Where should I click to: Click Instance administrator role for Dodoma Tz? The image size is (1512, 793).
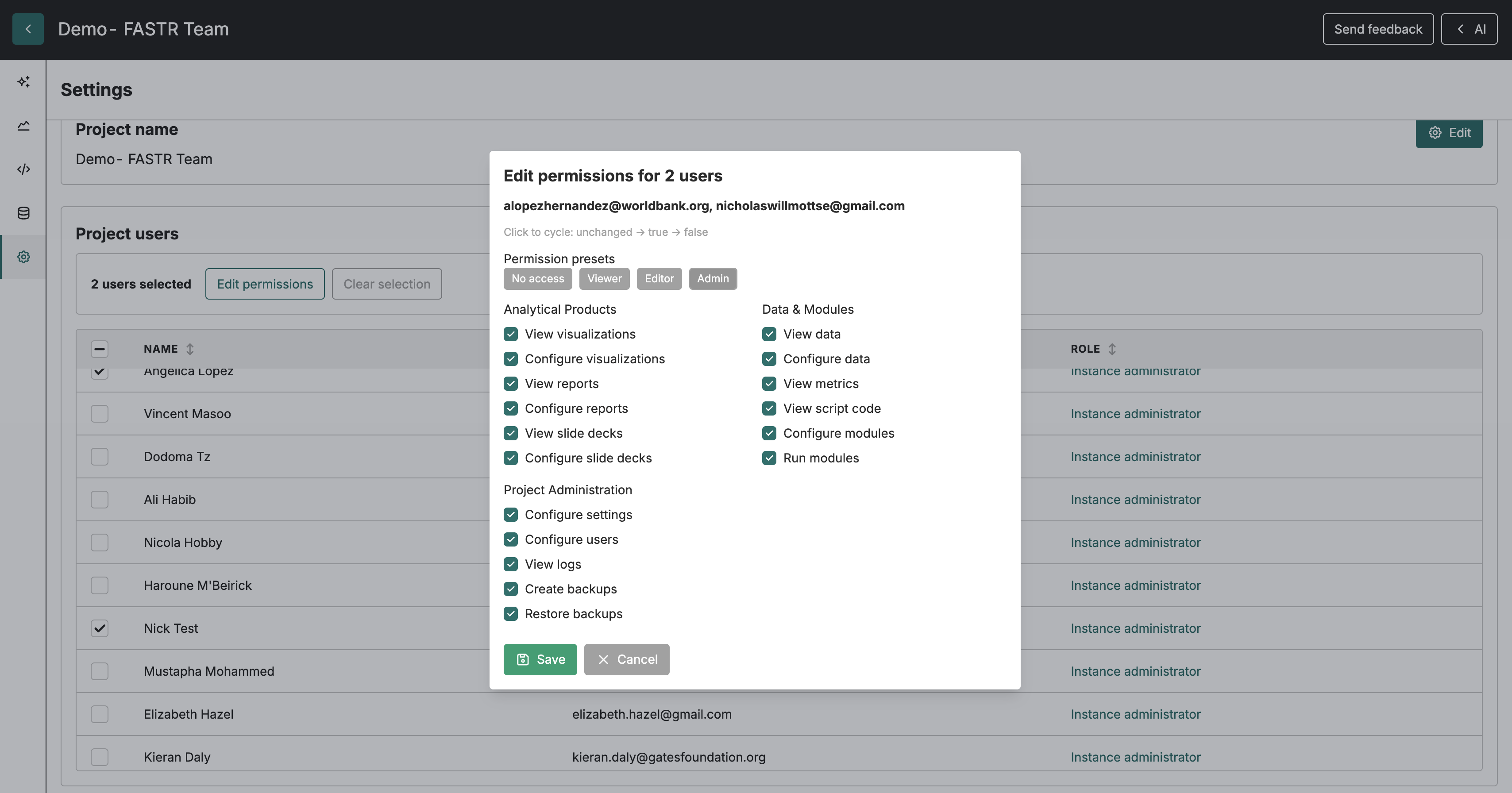tap(1135, 457)
